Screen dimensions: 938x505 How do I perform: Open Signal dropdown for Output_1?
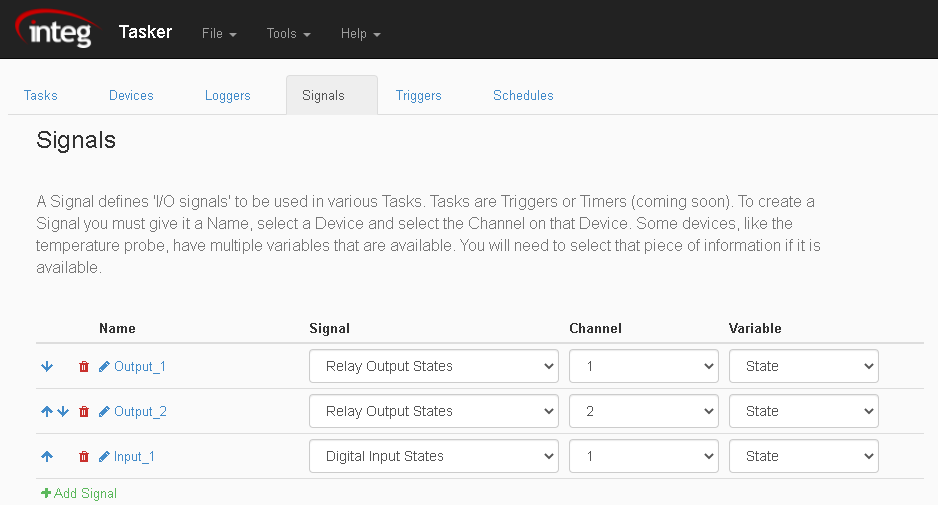(x=434, y=366)
